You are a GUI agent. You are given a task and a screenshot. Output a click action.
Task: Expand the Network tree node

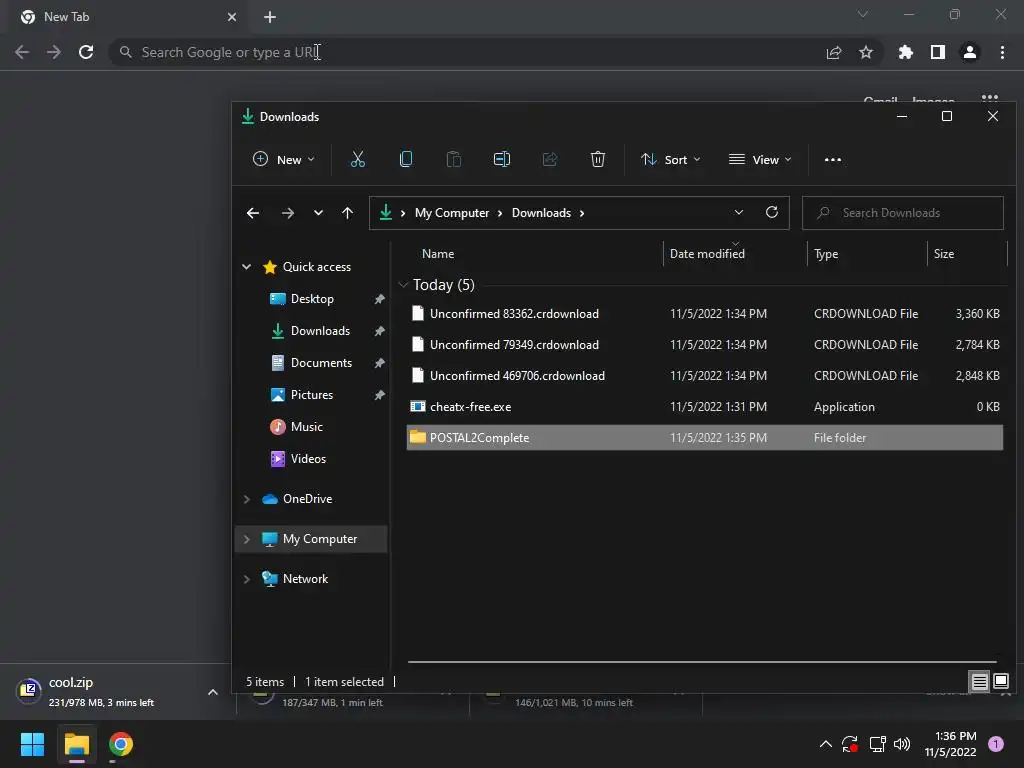247,579
